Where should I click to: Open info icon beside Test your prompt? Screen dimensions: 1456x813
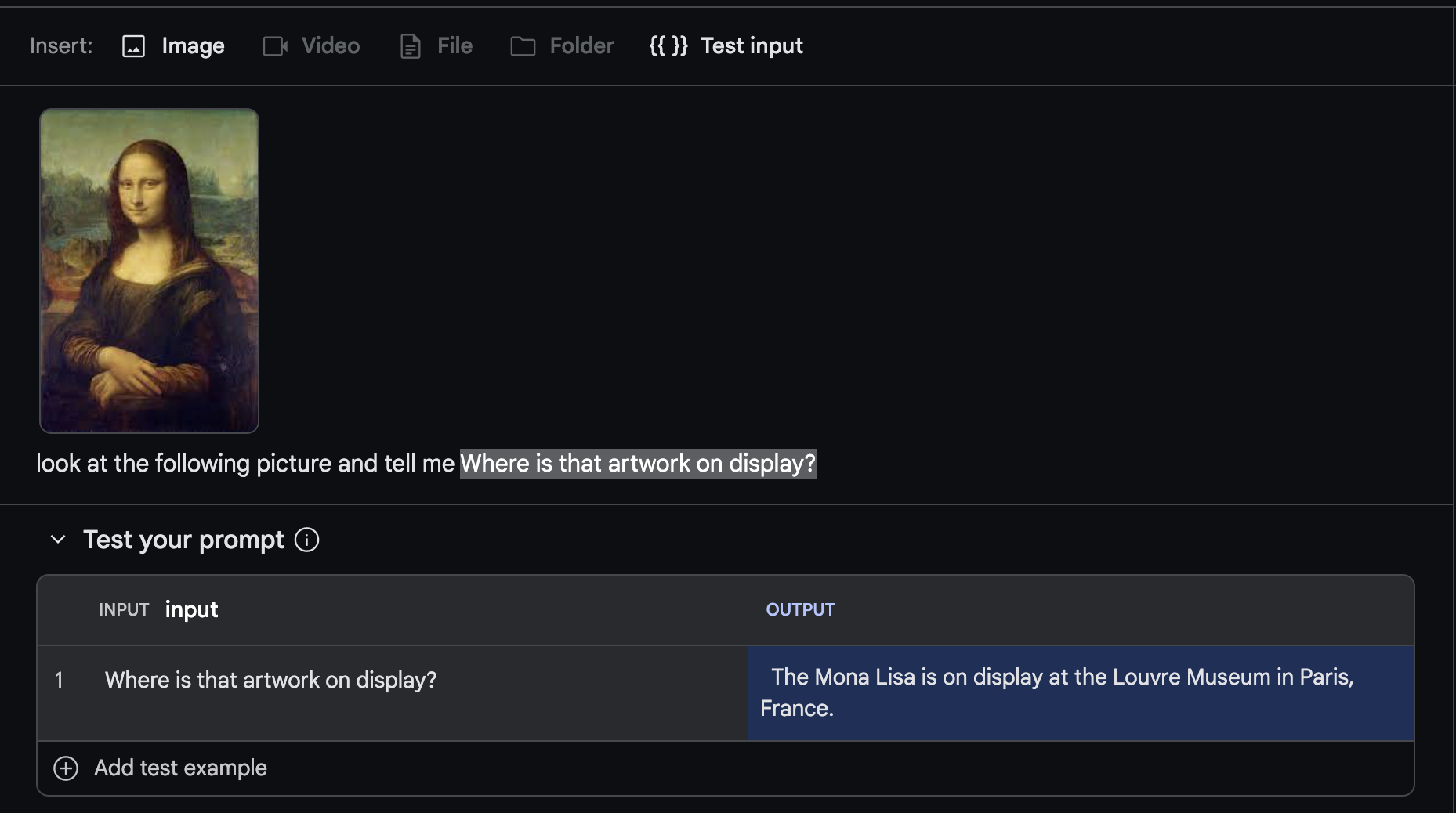(306, 540)
